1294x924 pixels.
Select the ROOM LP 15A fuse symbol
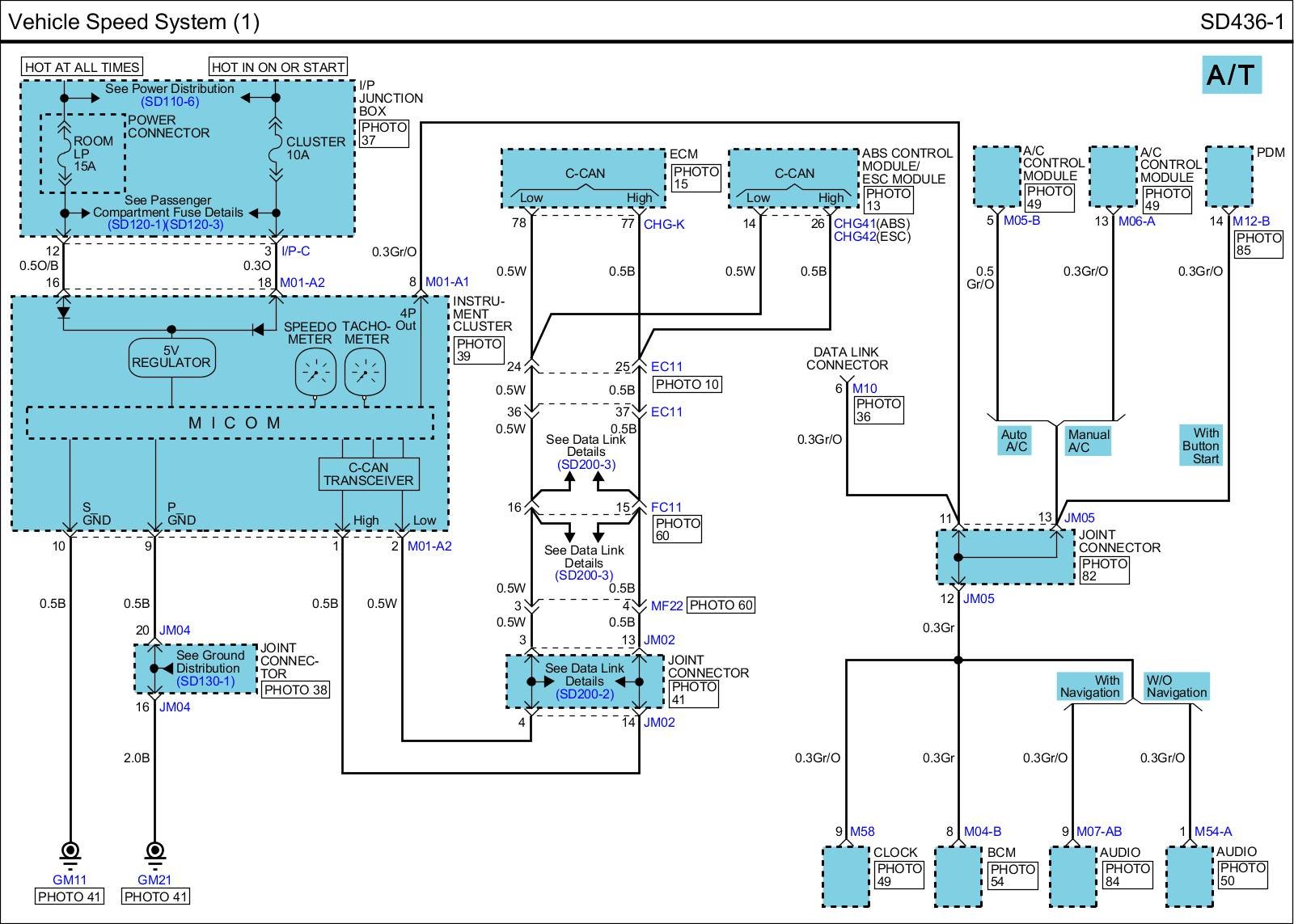(x=64, y=154)
